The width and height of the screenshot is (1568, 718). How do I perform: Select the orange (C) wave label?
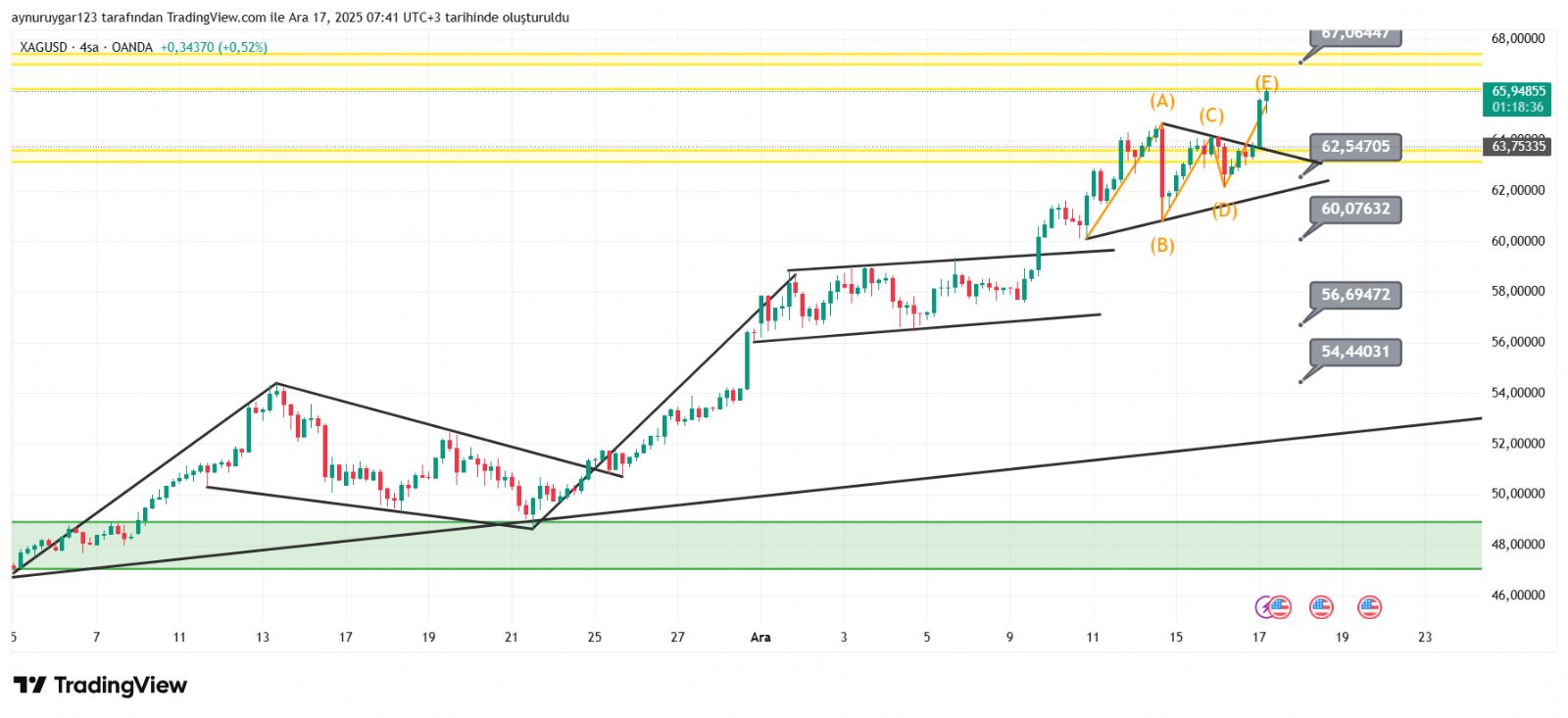tap(1211, 115)
